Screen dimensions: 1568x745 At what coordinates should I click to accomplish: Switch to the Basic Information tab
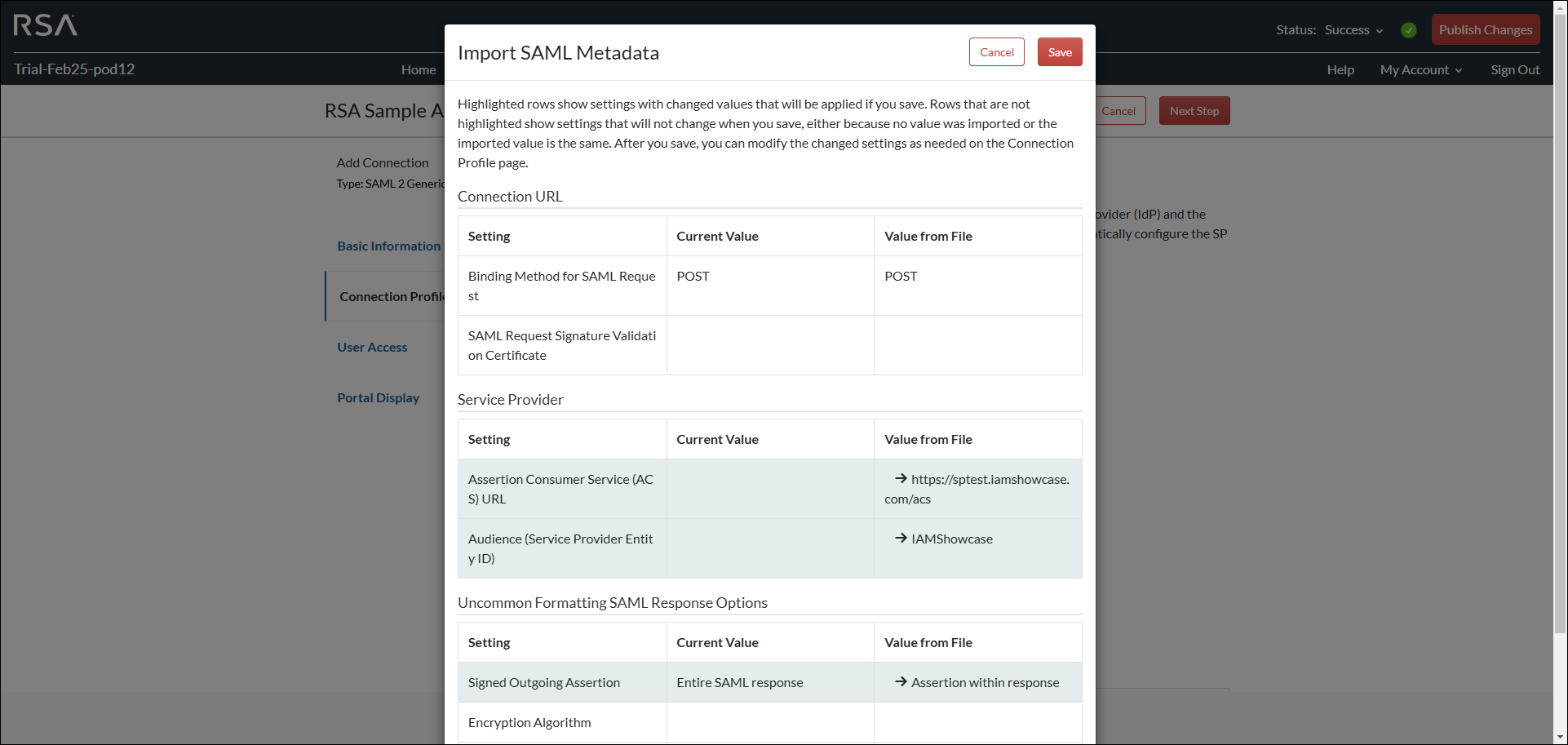(x=388, y=246)
